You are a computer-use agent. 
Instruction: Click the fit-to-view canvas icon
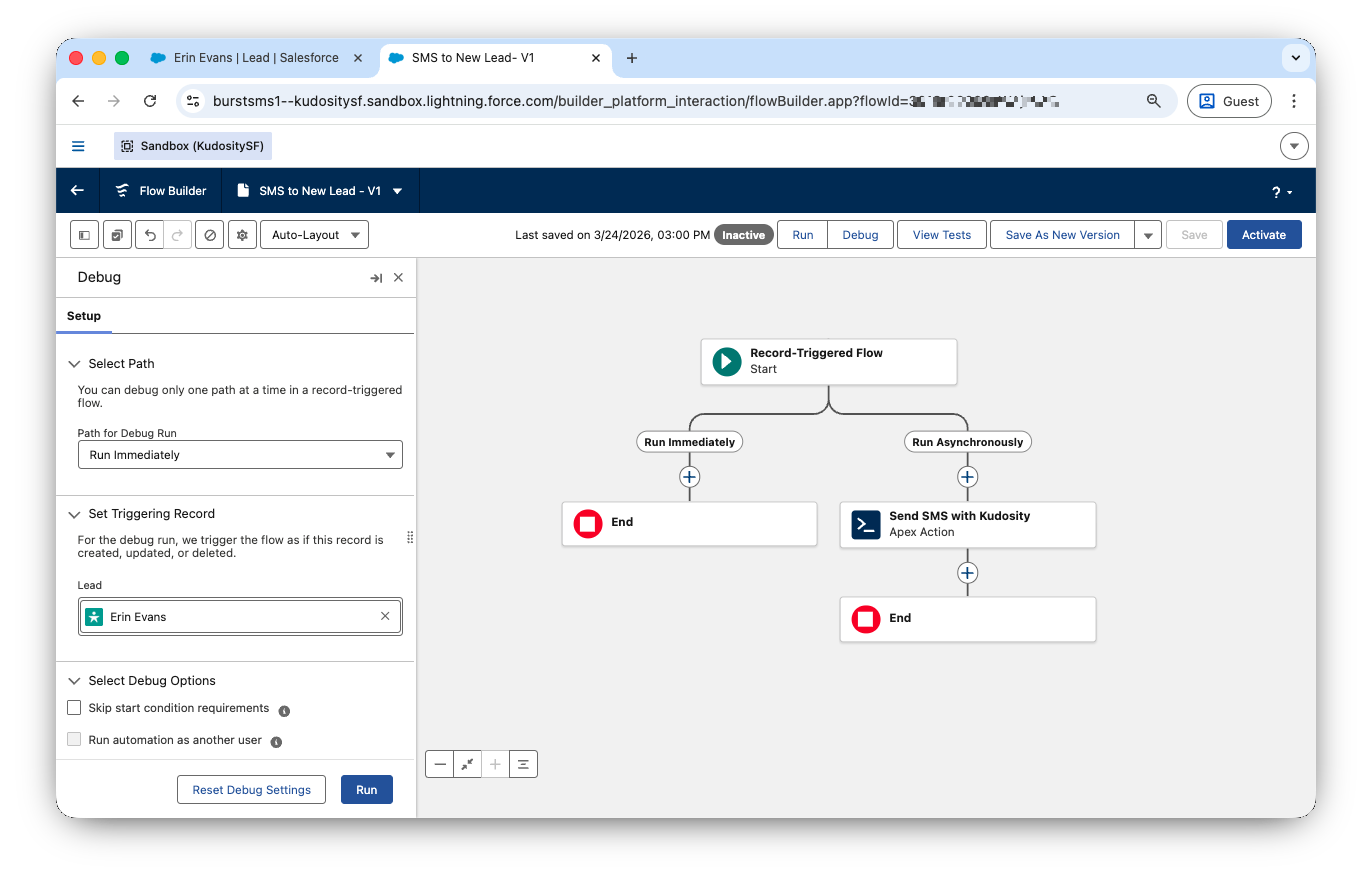point(467,764)
